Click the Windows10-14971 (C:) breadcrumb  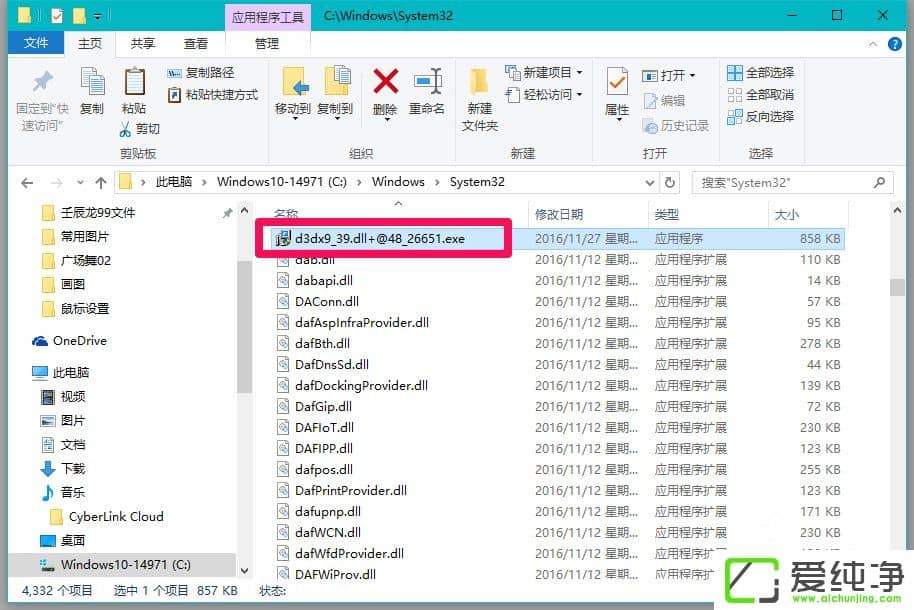pyautogui.click(x=282, y=182)
